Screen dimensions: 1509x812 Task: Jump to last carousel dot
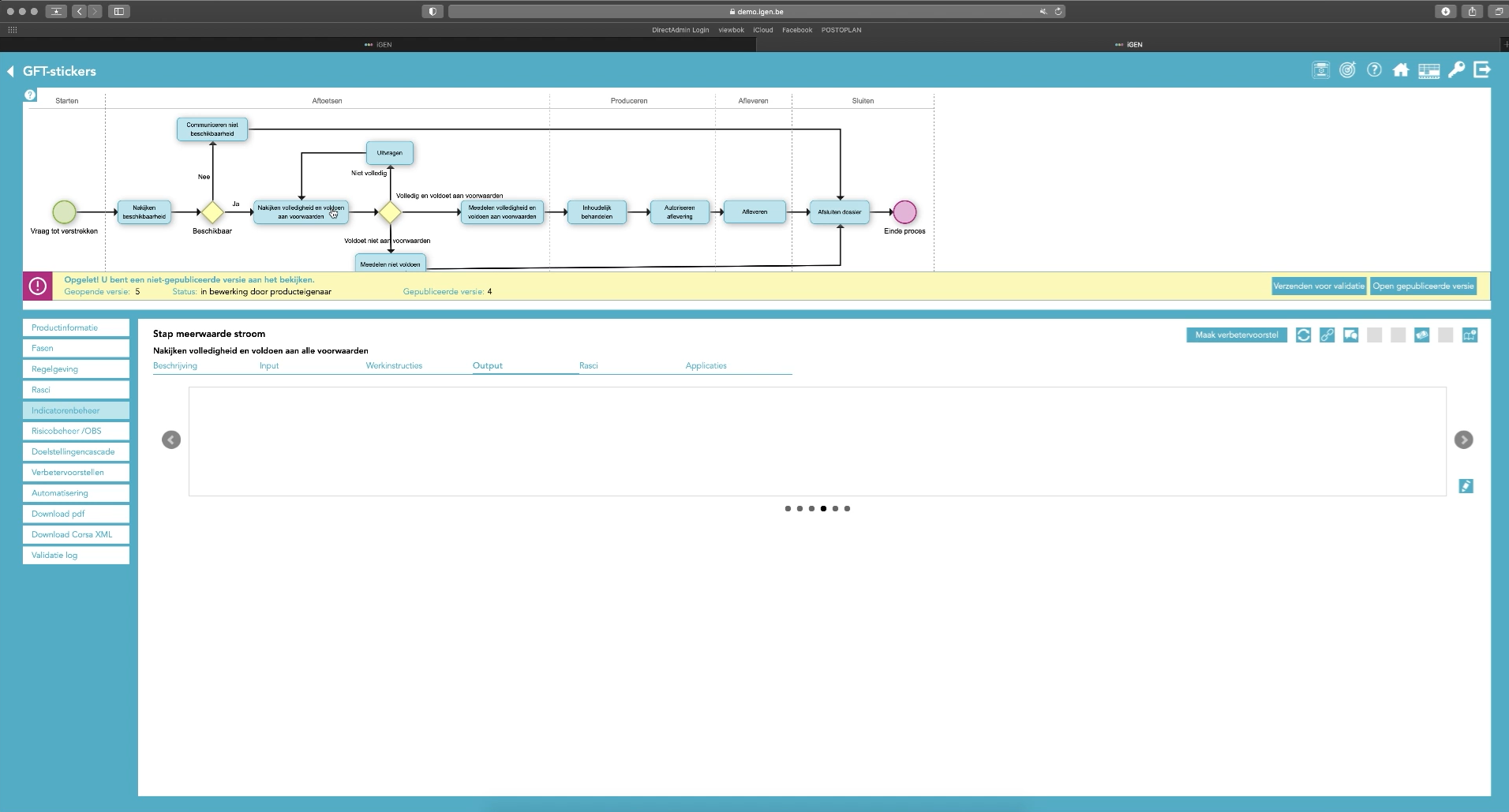click(x=847, y=509)
